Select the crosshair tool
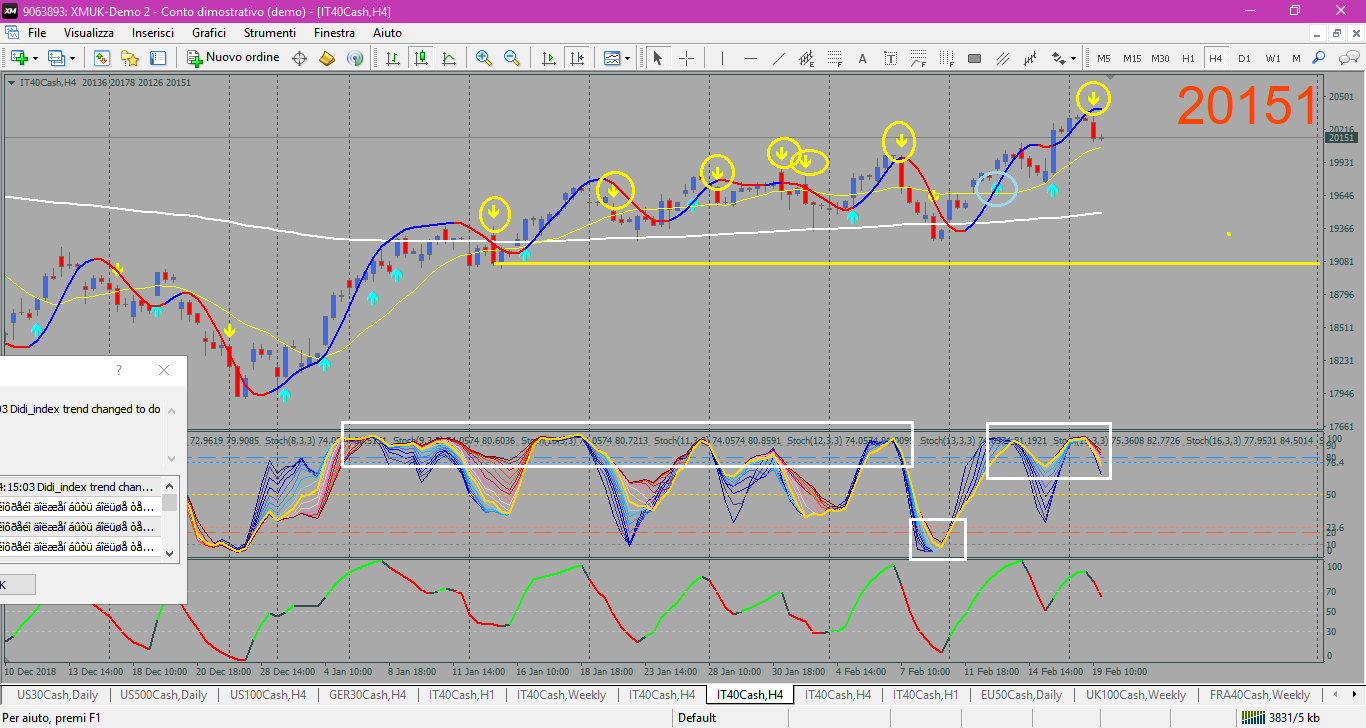This screenshot has width=1366, height=728. click(686, 58)
